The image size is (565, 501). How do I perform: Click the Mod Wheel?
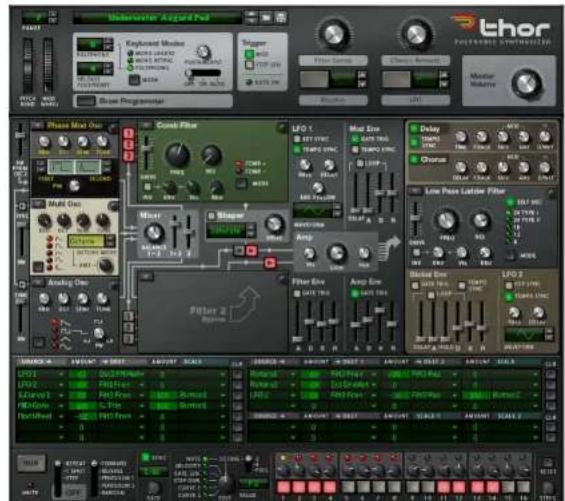tap(48, 66)
